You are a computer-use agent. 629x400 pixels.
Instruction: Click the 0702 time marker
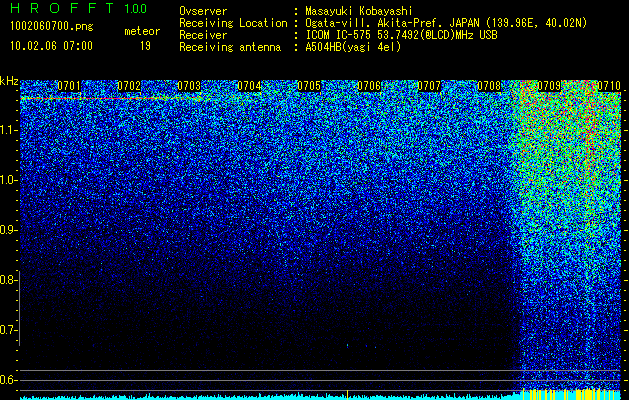(129, 86)
